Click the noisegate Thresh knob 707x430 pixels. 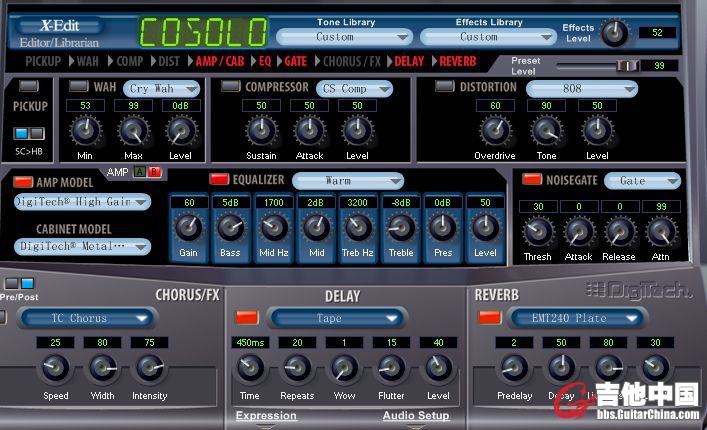coord(538,231)
